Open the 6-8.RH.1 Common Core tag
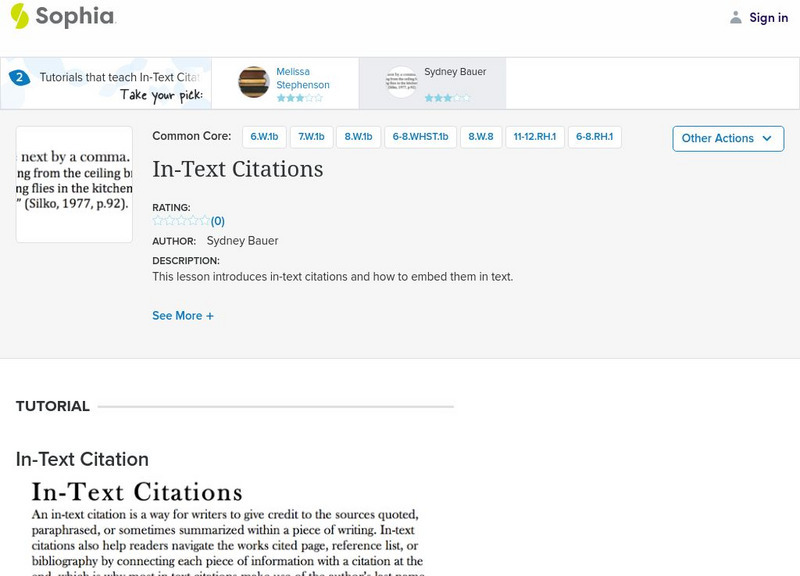This screenshot has height=576, width=800. point(594,137)
